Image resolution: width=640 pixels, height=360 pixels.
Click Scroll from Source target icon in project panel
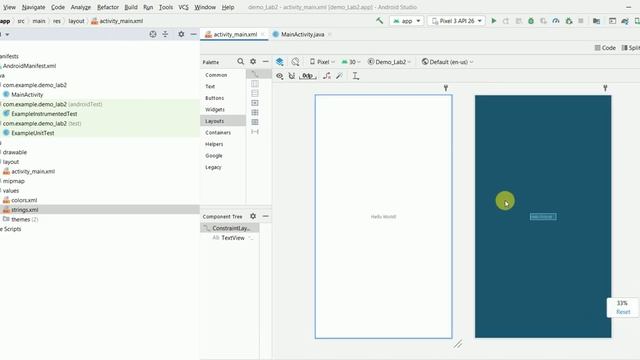coord(153,34)
